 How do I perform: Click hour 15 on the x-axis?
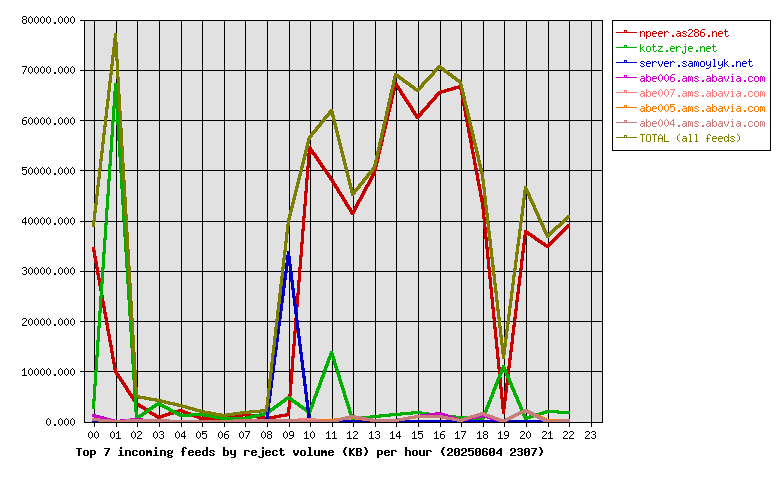coord(418,435)
